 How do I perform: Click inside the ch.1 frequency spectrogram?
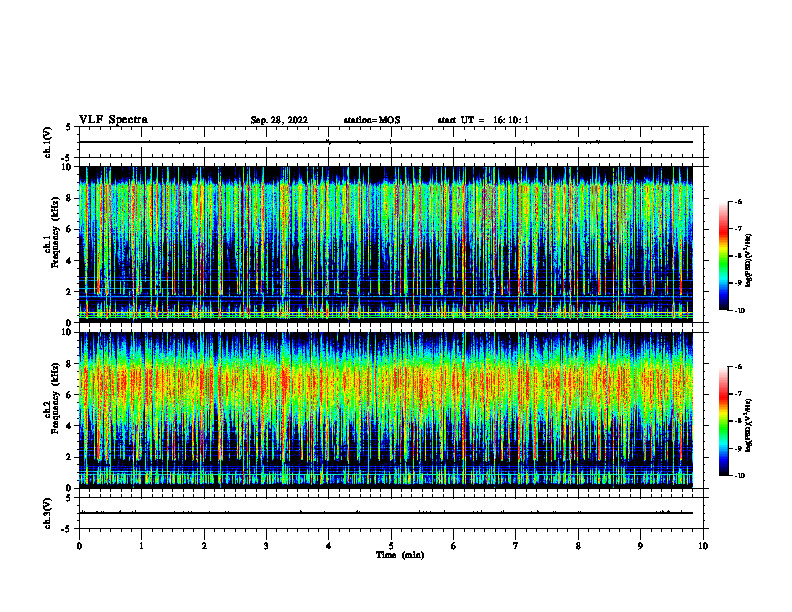pos(386,244)
